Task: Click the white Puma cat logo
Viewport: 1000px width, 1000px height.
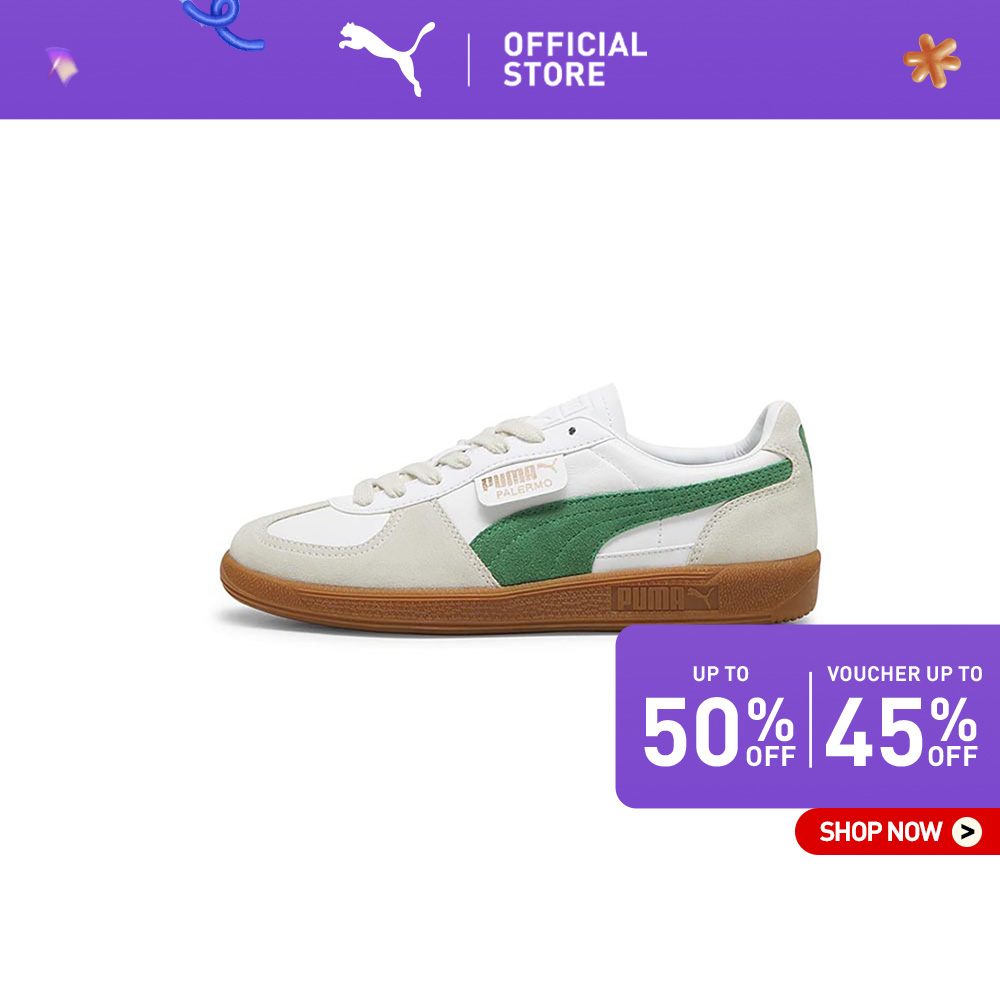Action: coord(386,59)
